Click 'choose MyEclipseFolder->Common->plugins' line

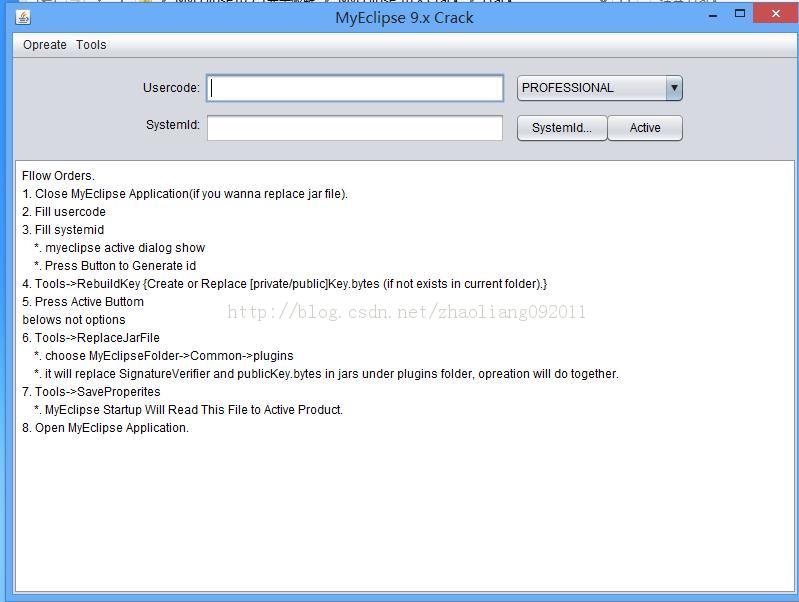(x=164, y=356)
